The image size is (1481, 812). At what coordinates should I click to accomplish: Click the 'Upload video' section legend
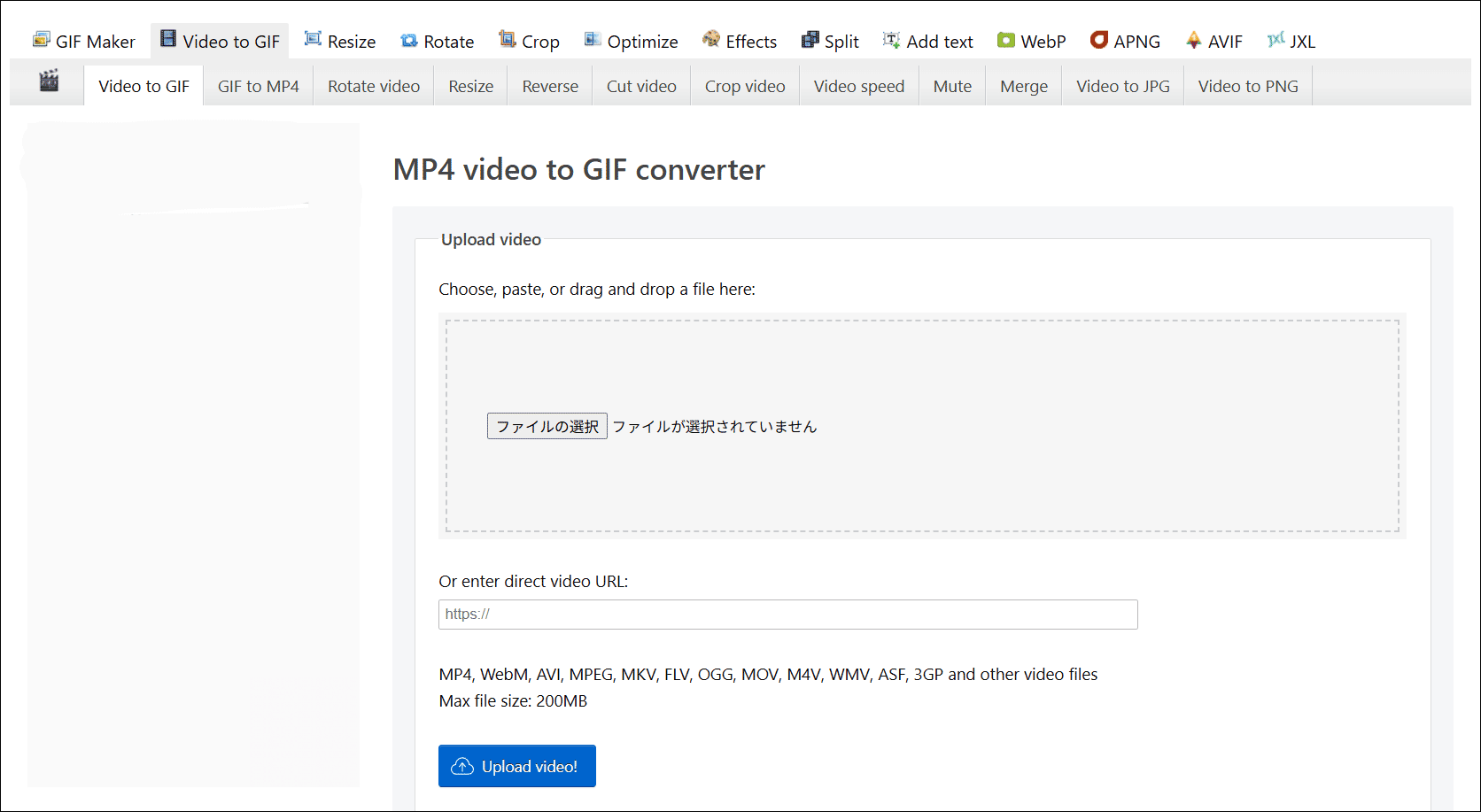point(491,240)
